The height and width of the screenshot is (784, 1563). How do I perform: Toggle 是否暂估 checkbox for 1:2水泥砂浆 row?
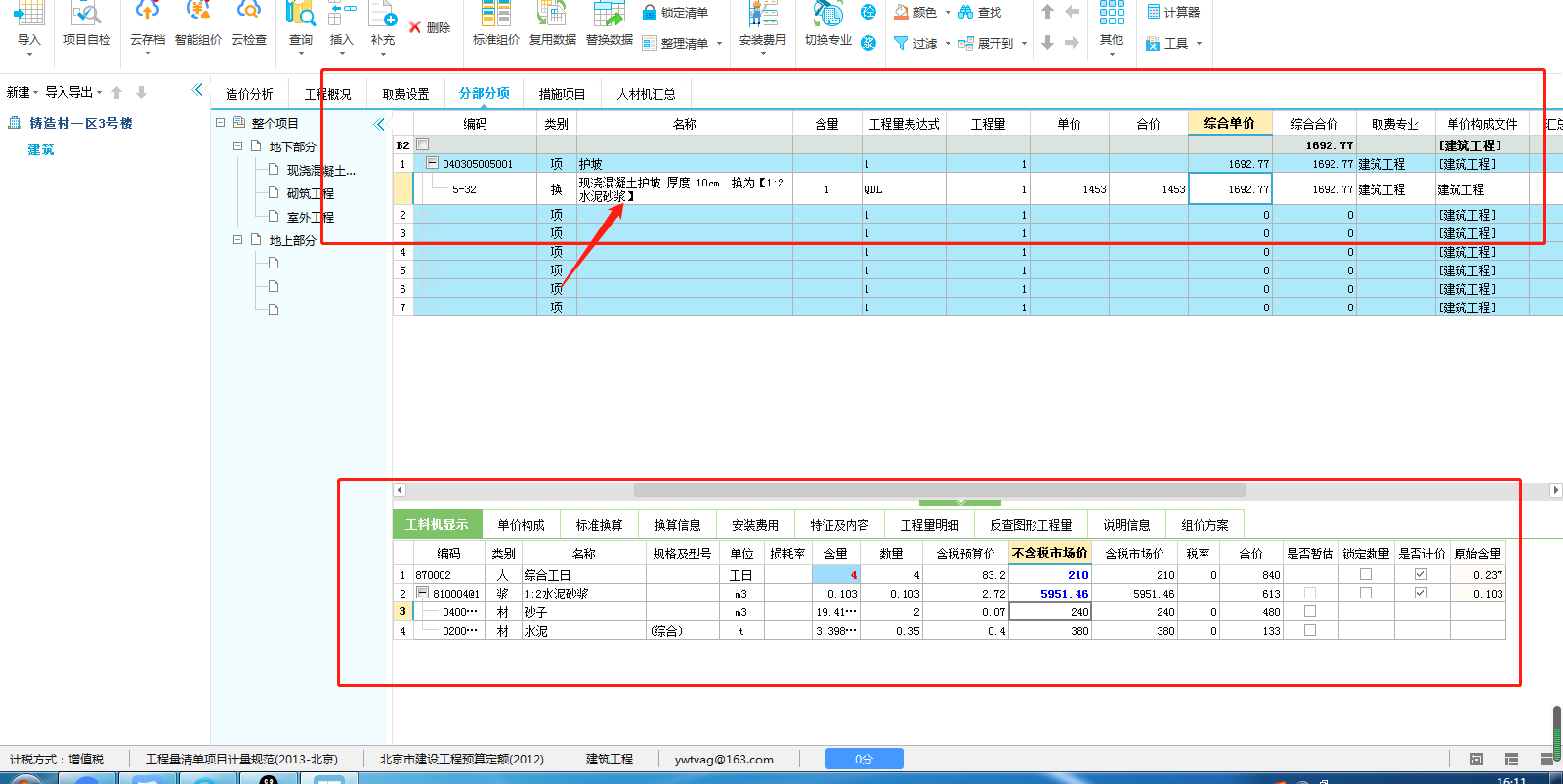1310,593
